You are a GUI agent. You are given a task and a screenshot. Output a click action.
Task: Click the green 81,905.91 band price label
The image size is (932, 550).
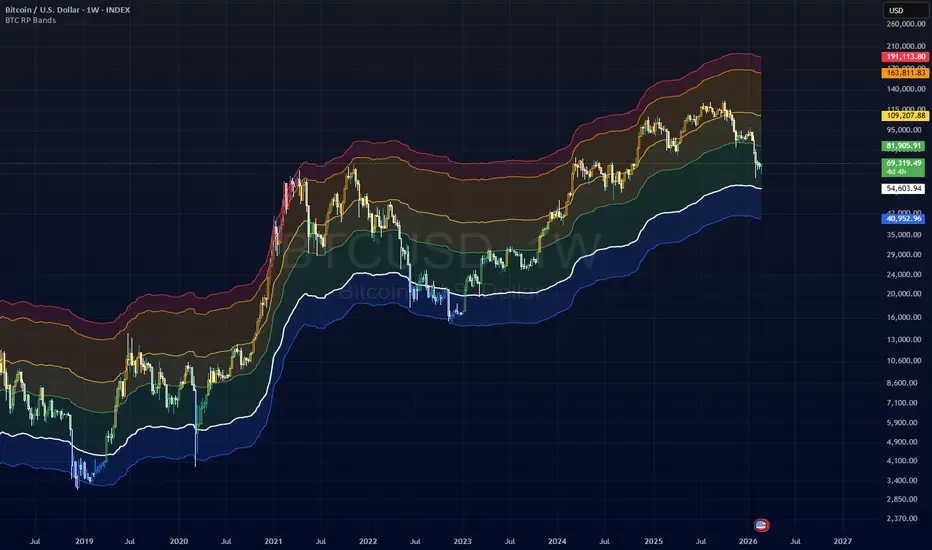pos(903,146)
